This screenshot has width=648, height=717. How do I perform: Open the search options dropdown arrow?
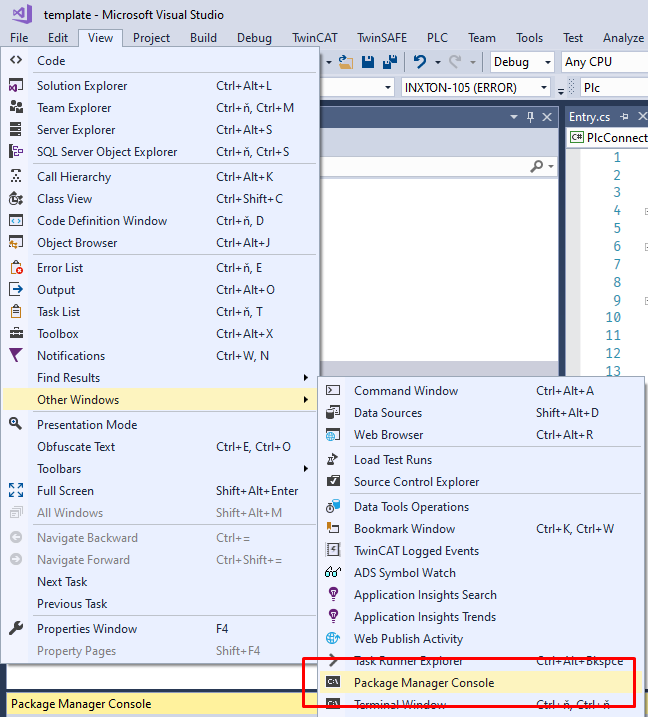tap(551, 166)
